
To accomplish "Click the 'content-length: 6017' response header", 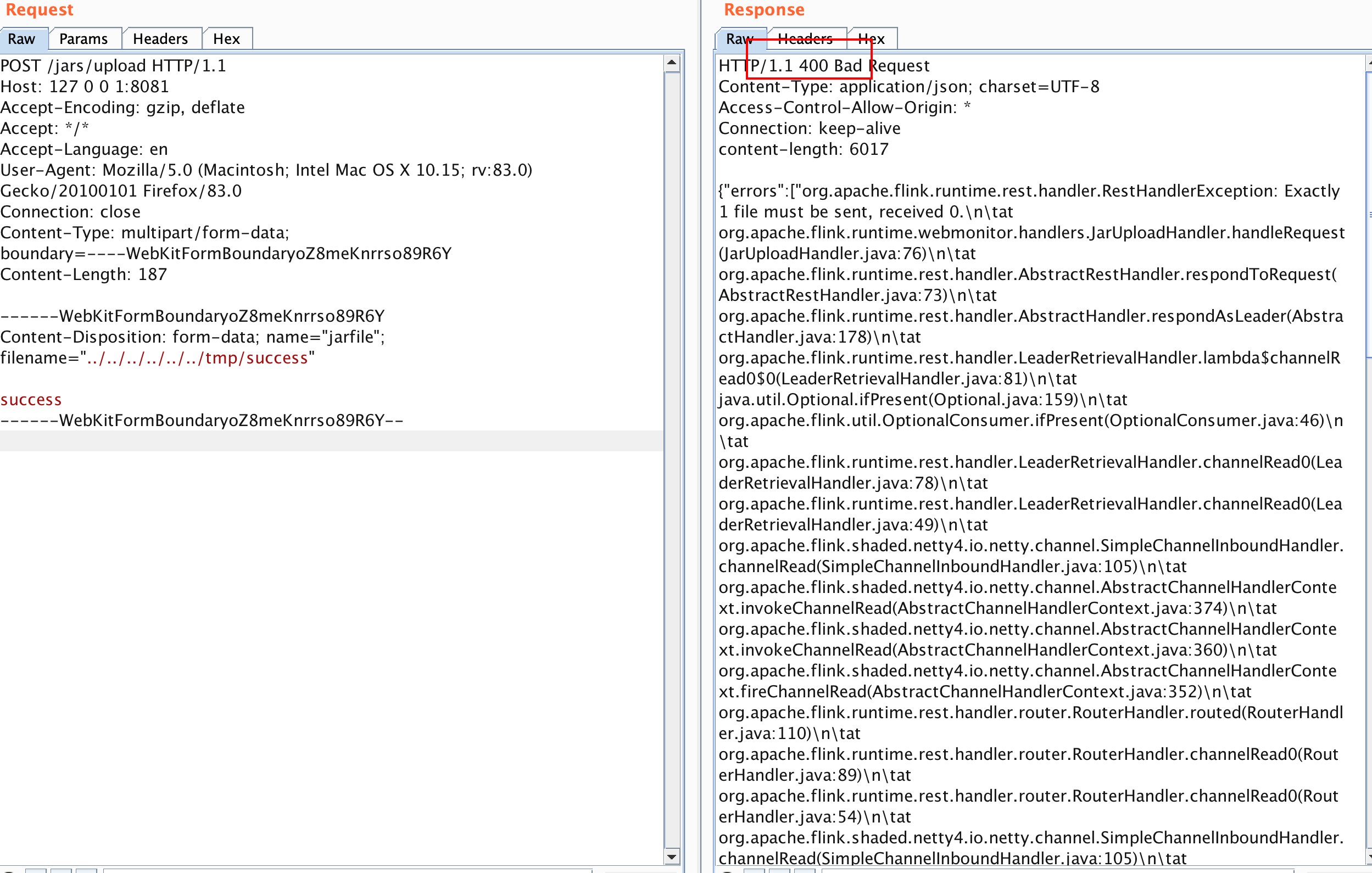I will [804, 149].
